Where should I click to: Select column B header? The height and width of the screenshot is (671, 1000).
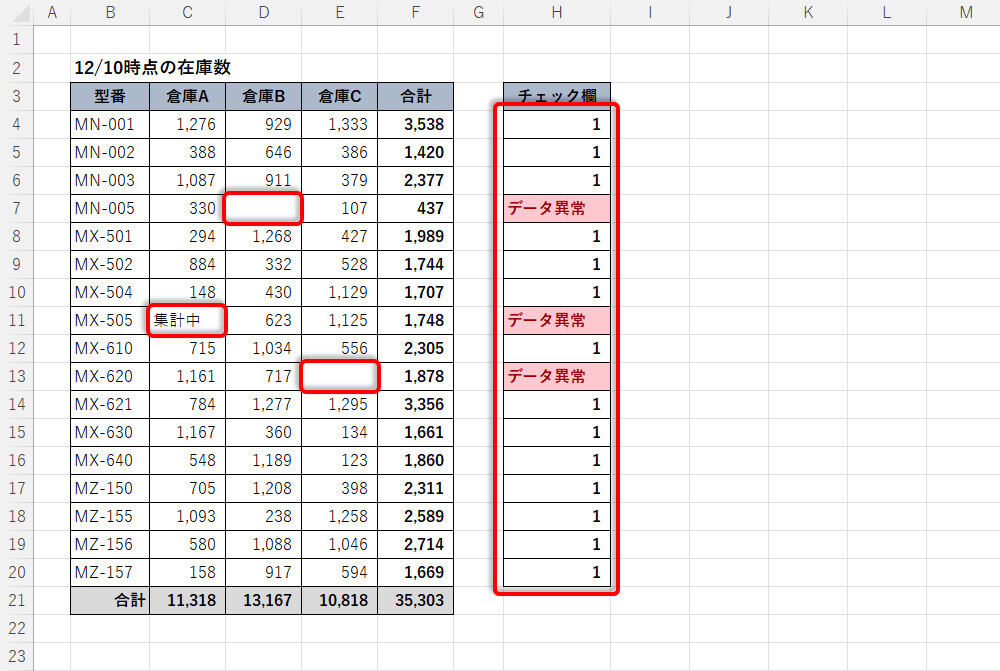[110, 12]
